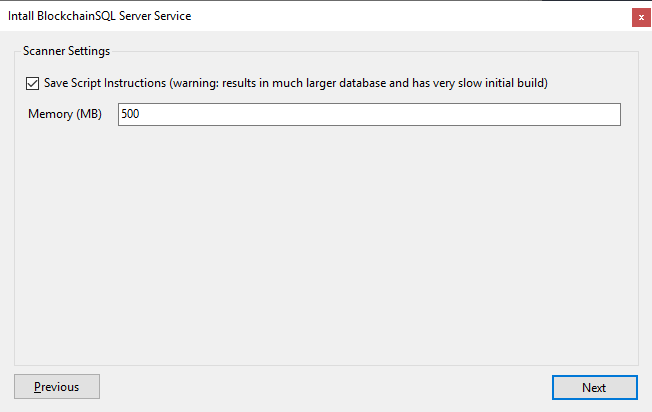Click the underlined Previous button
The height and width of the screenshot is (412, 652).
coord(57,387)
